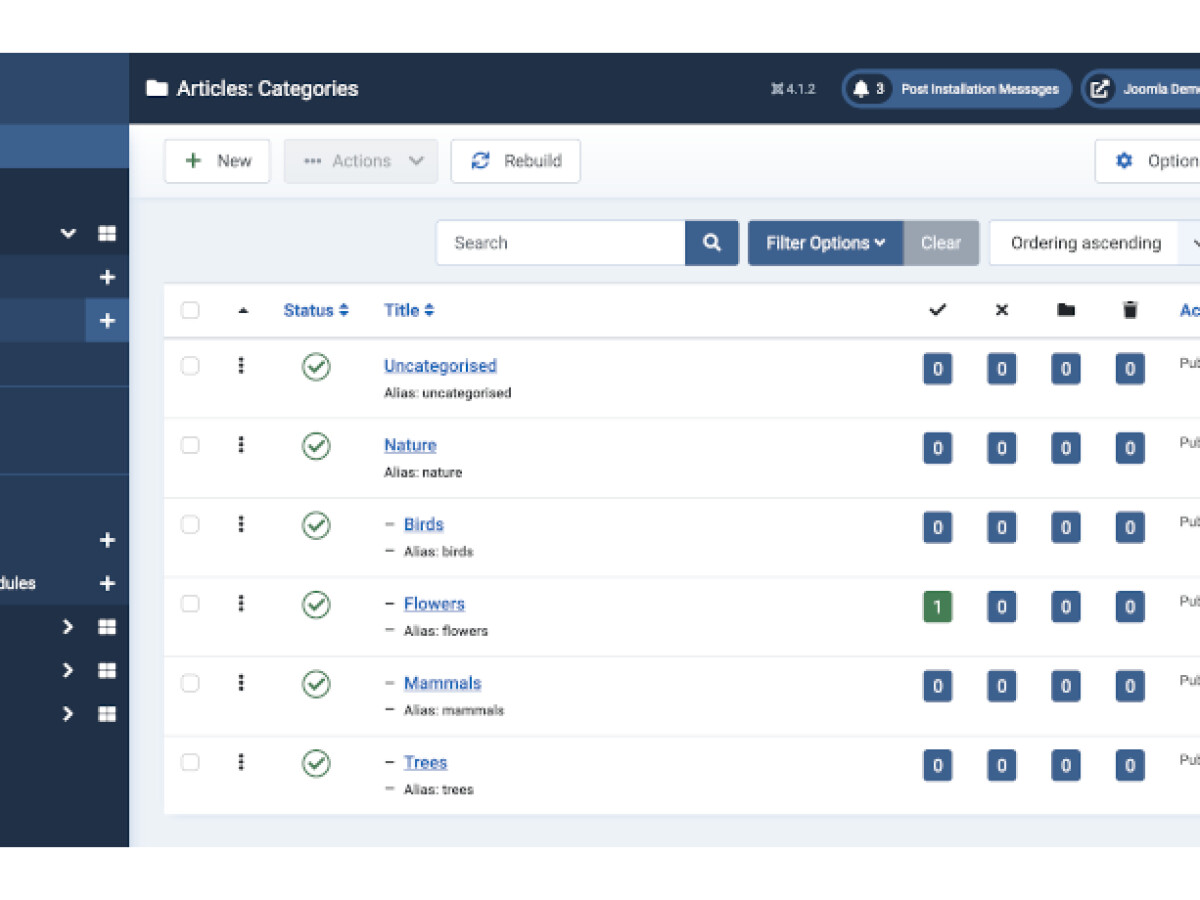This screenshot has height=900, width=1200.
Task: Open the Uncategorised category
Action: (x=440, y=366)
